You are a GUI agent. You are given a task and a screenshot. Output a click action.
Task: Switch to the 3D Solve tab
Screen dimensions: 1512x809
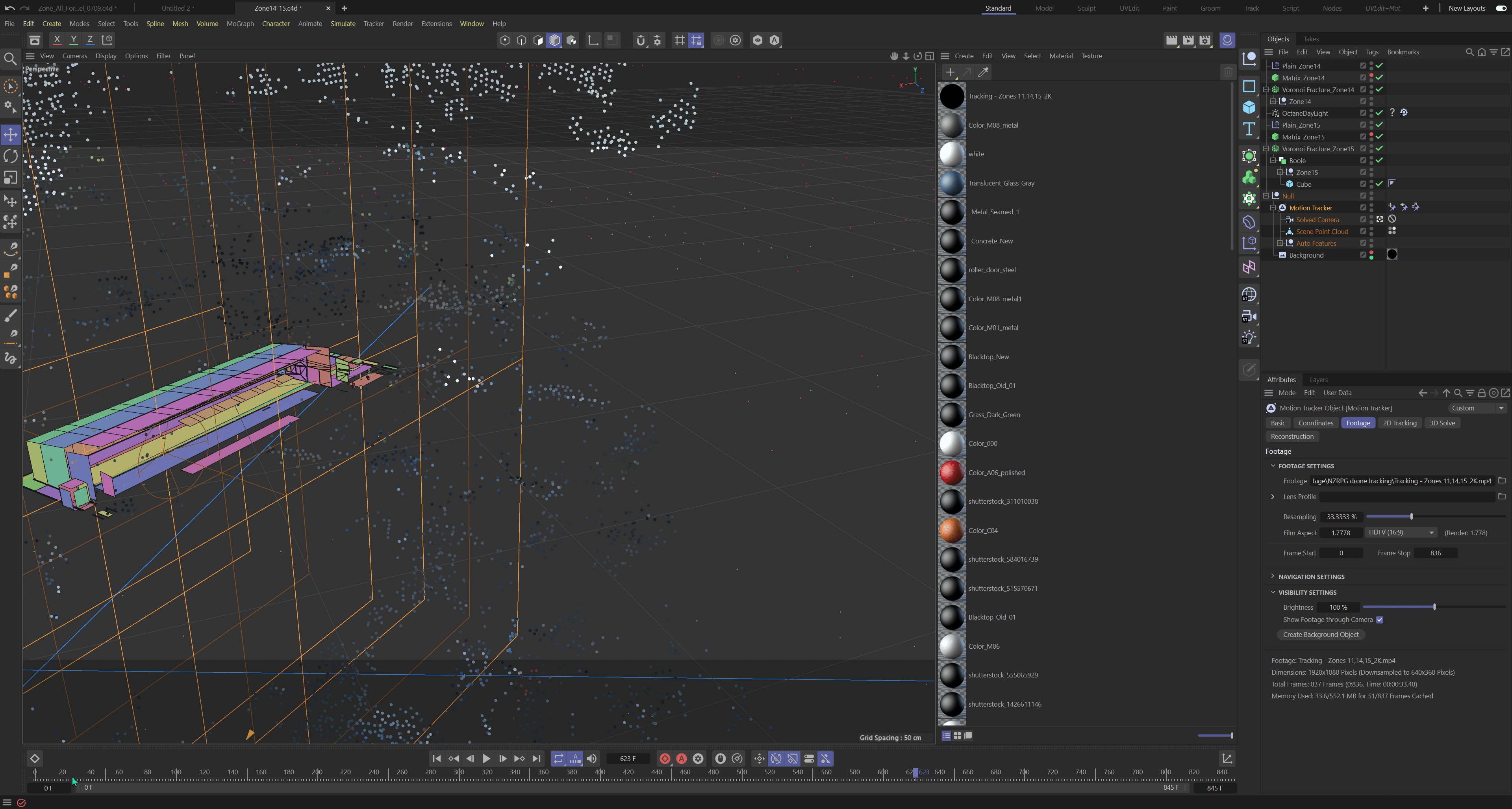(1442, 423)
